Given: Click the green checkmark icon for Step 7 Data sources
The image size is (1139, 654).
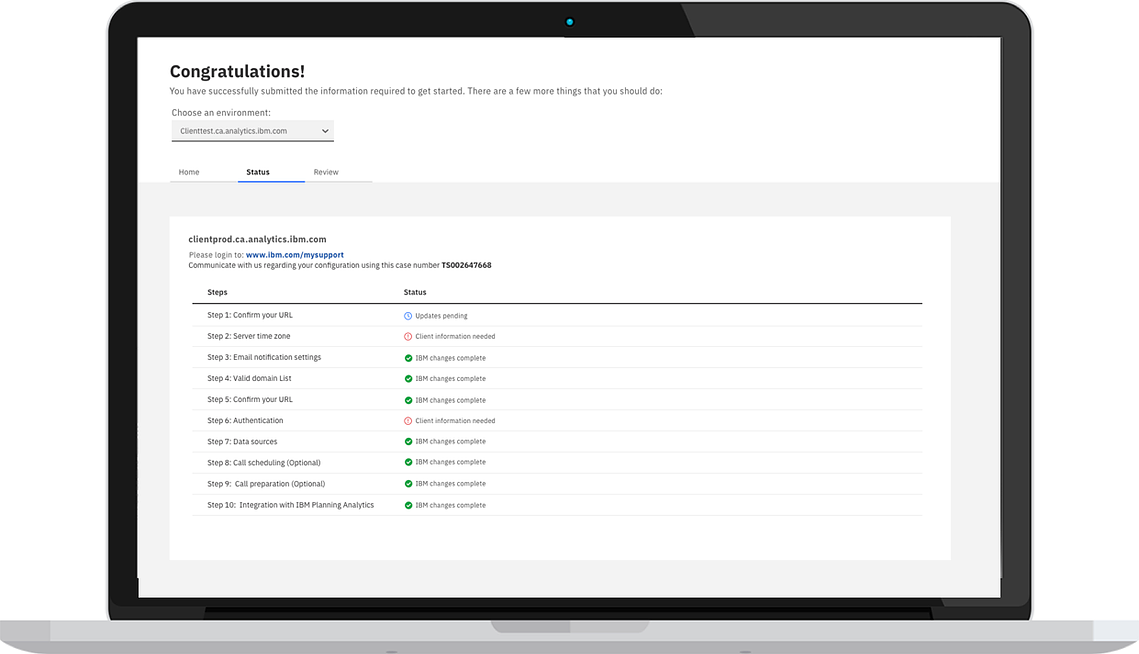Looking at the screenshot, I should (x=408, y=442).
